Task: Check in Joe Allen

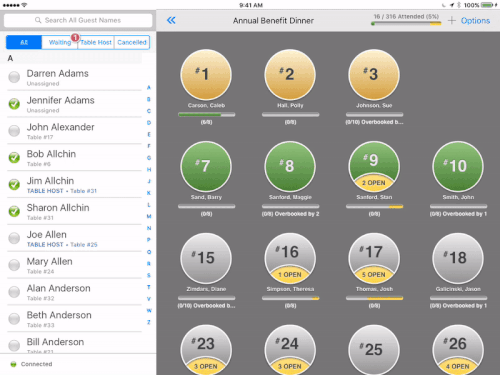Action: (14, 238)
